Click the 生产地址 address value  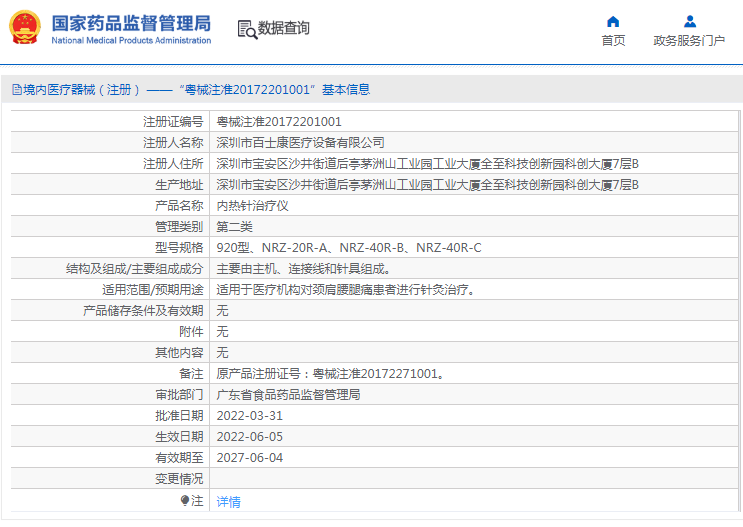click(x=427, y=185)
